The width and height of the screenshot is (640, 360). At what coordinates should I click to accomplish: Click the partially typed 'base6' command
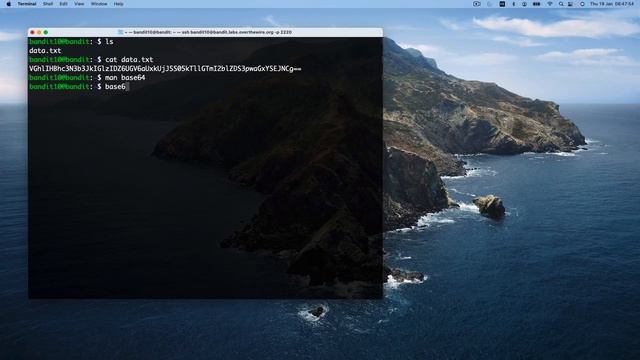coord(115,87)
